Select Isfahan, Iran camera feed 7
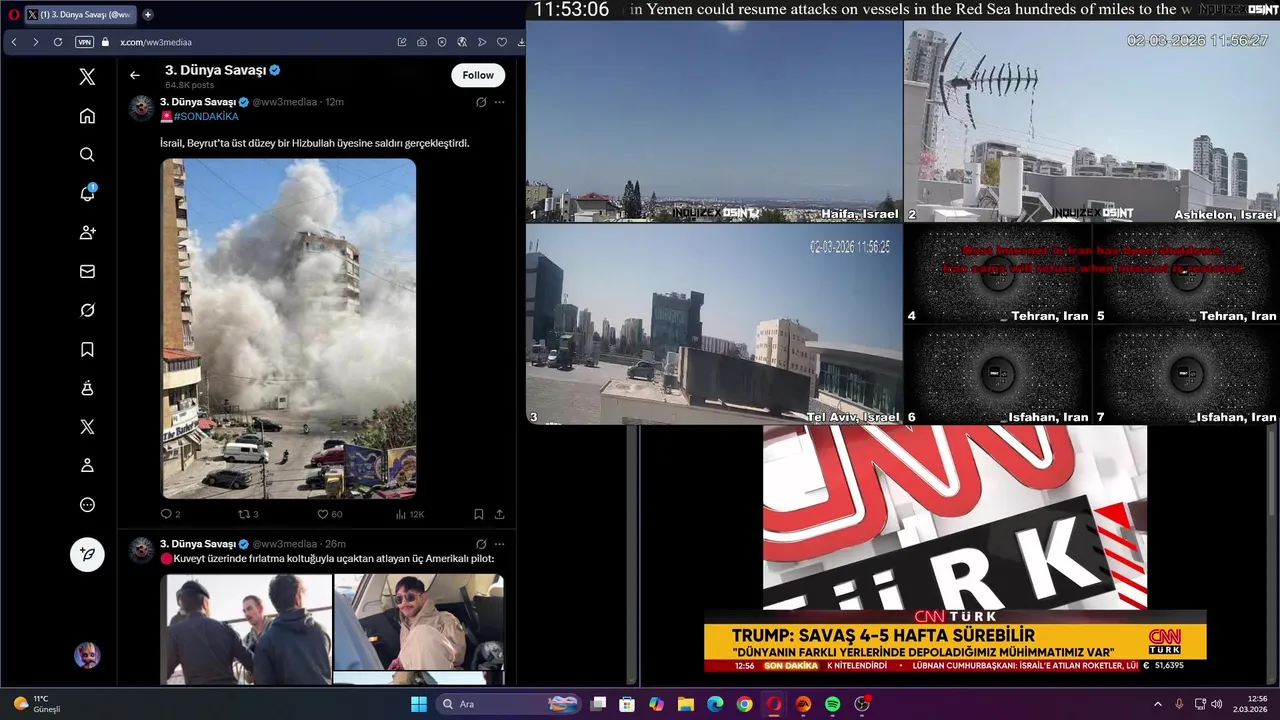 tap(1185, 375)
